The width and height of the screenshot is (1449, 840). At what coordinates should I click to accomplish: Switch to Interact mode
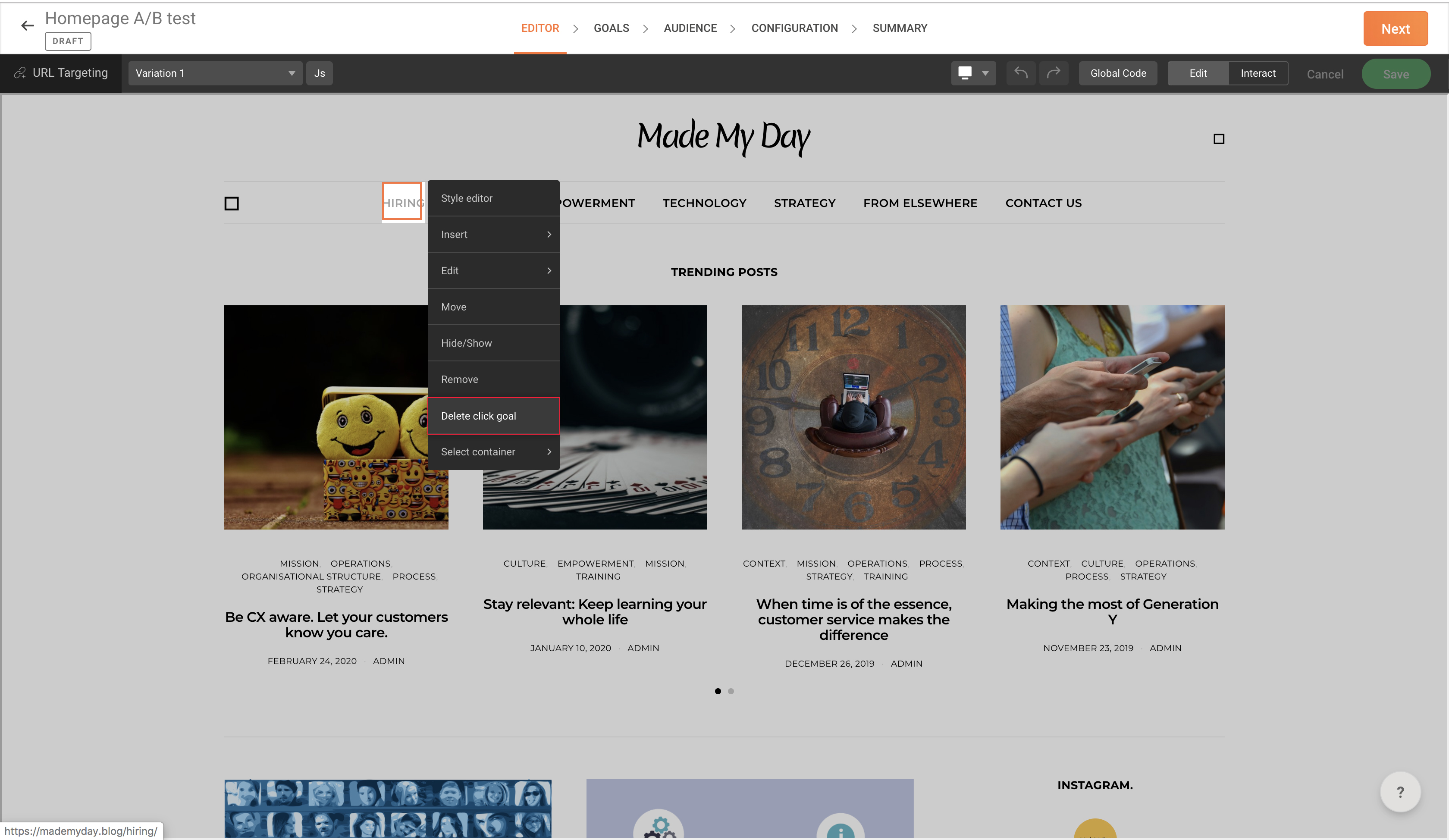click(x=1258, y=73)
